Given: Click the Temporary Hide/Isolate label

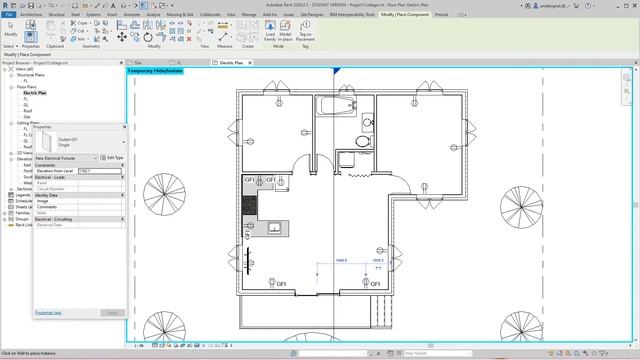Looking at the screenshot, I should tap(155, 71).
